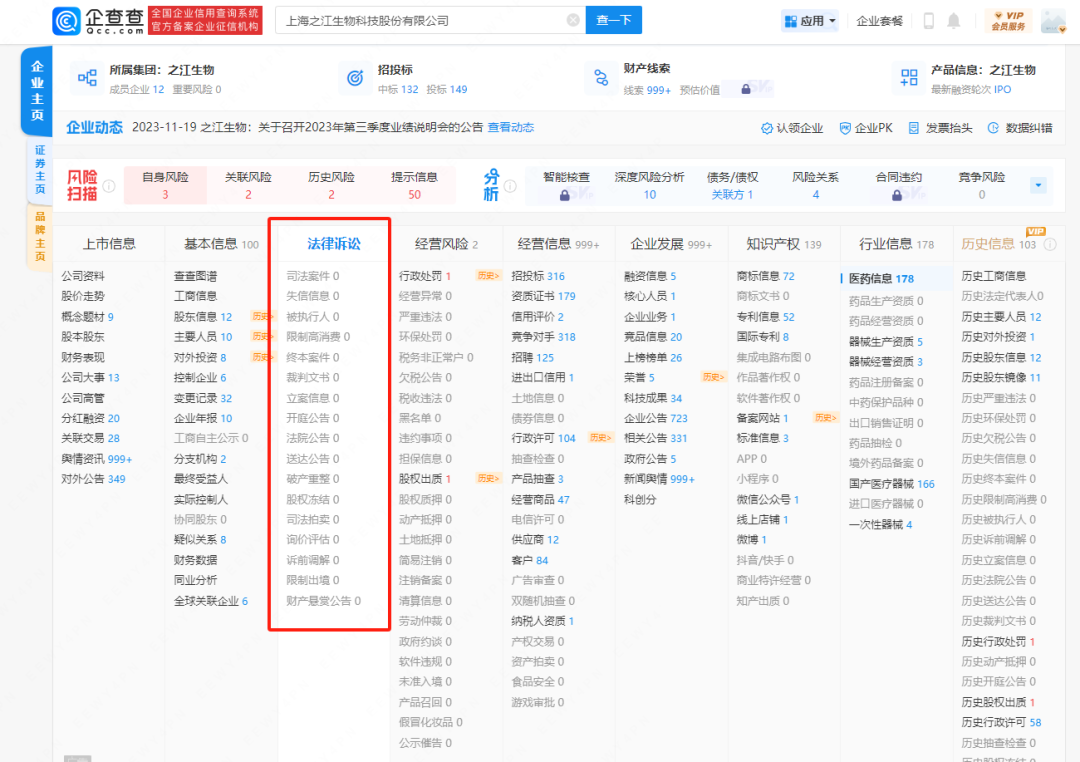Click info icon beside 分析

pyautogui.click(x=510, y=186)
